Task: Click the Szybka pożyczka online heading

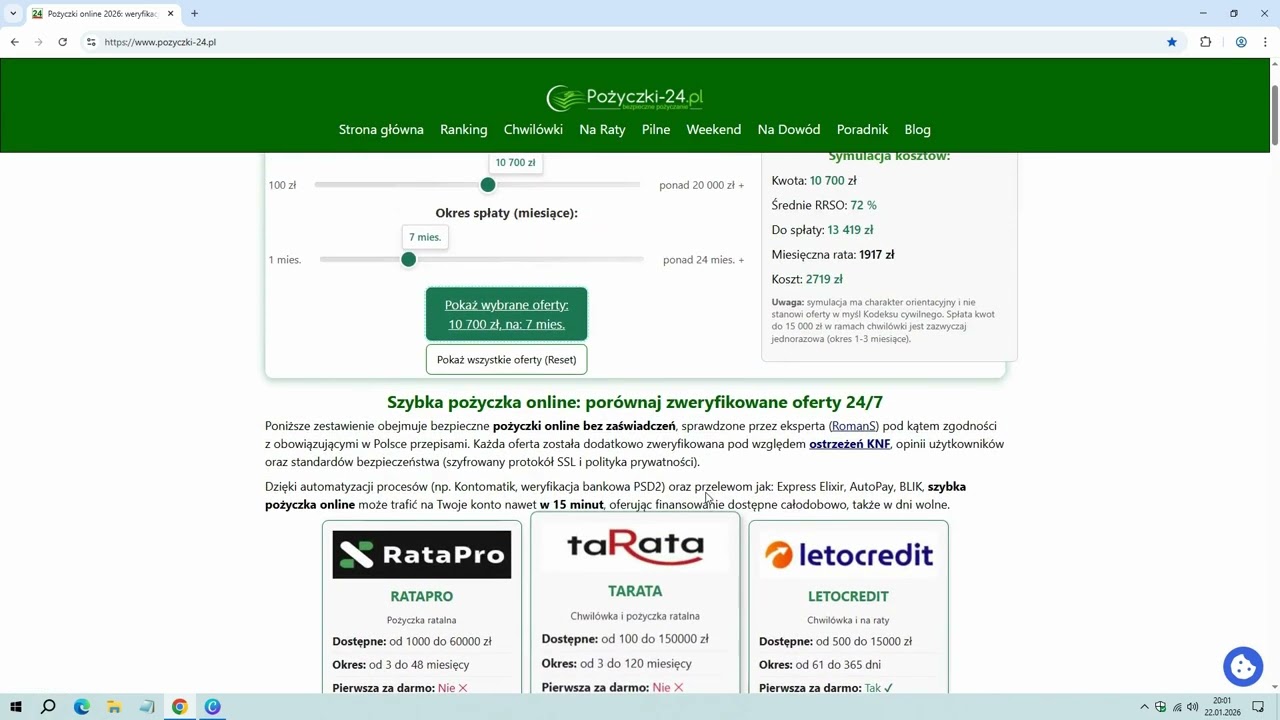Action: click(x=635, y=402)
